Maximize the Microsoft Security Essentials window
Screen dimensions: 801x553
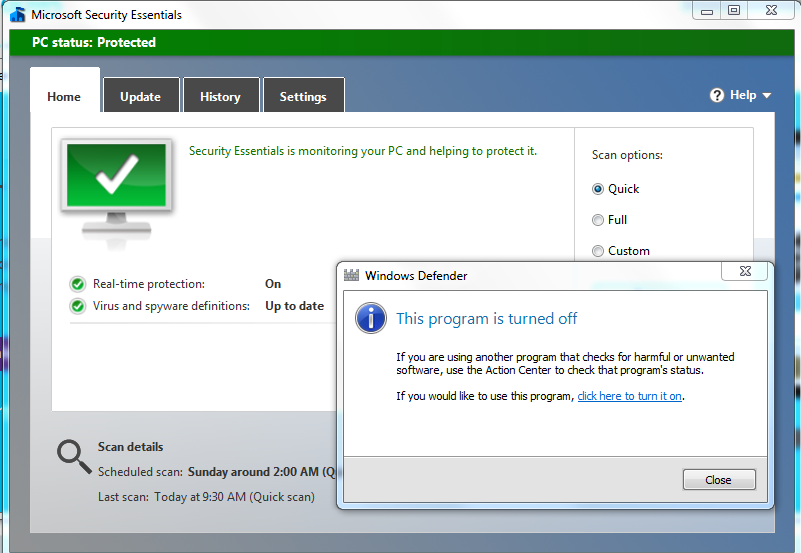click(733, 10)
